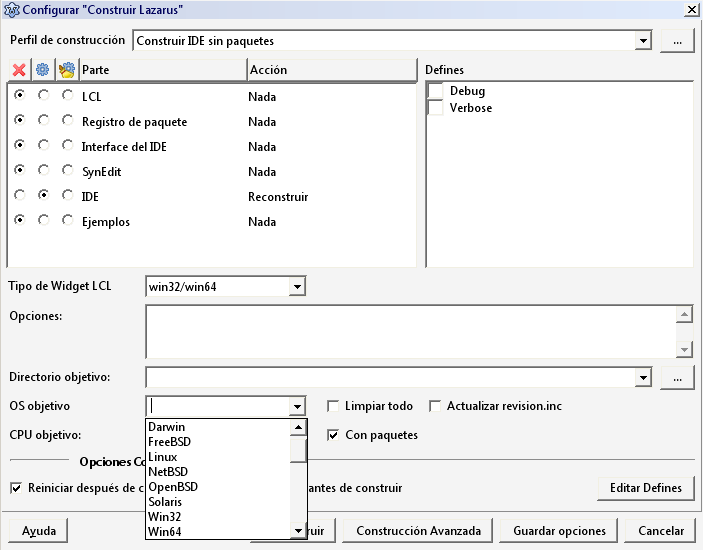Select build radio for LCL row
Image resolution: width=703 pixels, height=550 pixels.
[x=43, y=95]
